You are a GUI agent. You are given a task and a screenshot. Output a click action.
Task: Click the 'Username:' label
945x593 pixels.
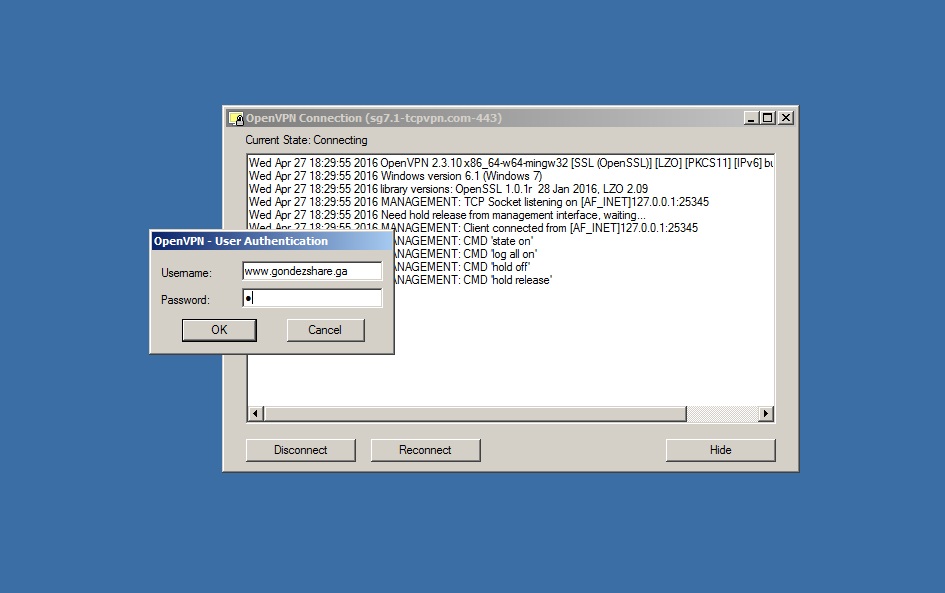click(186, 273)
